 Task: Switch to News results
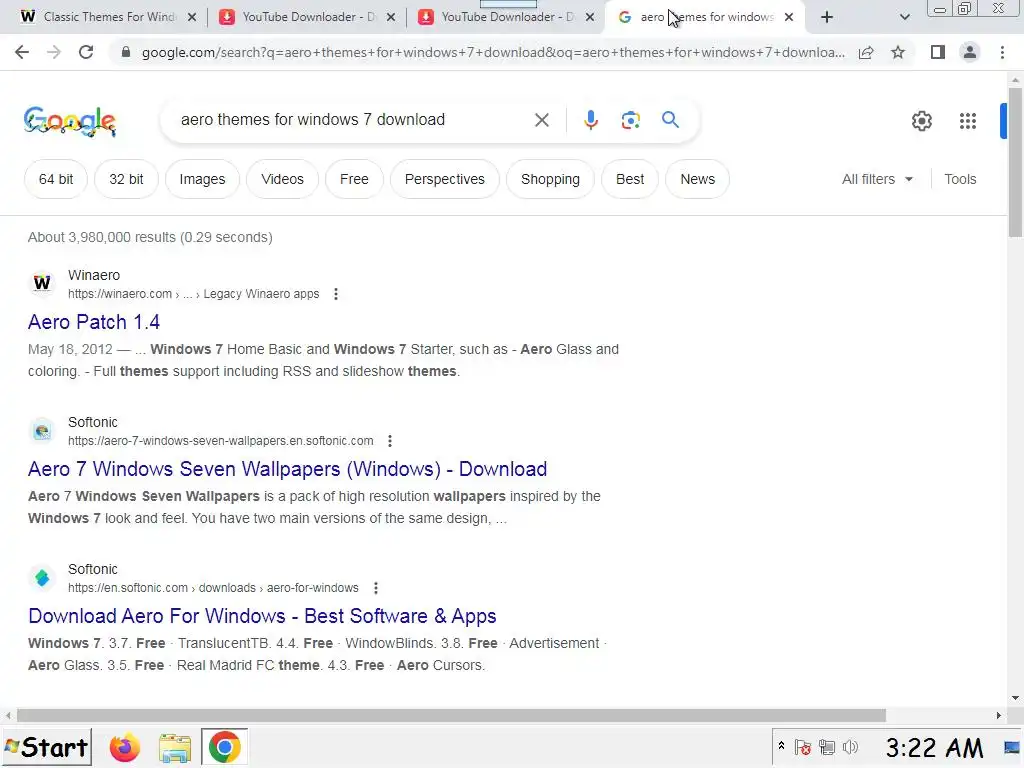(697, 179)
